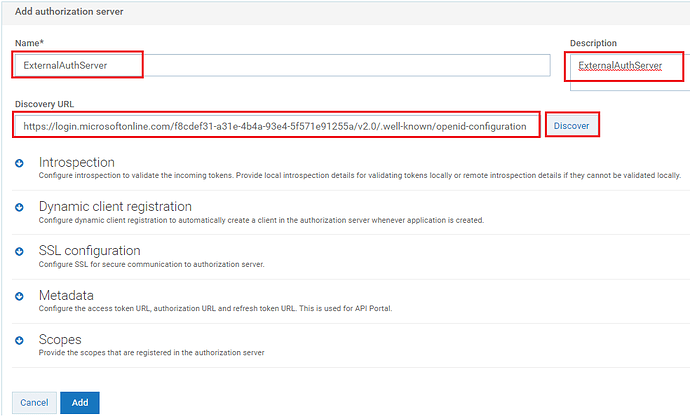The width and height of the screenshot is (690, 419).
Task: Select the Metadata section title
Action: (66, 295)
